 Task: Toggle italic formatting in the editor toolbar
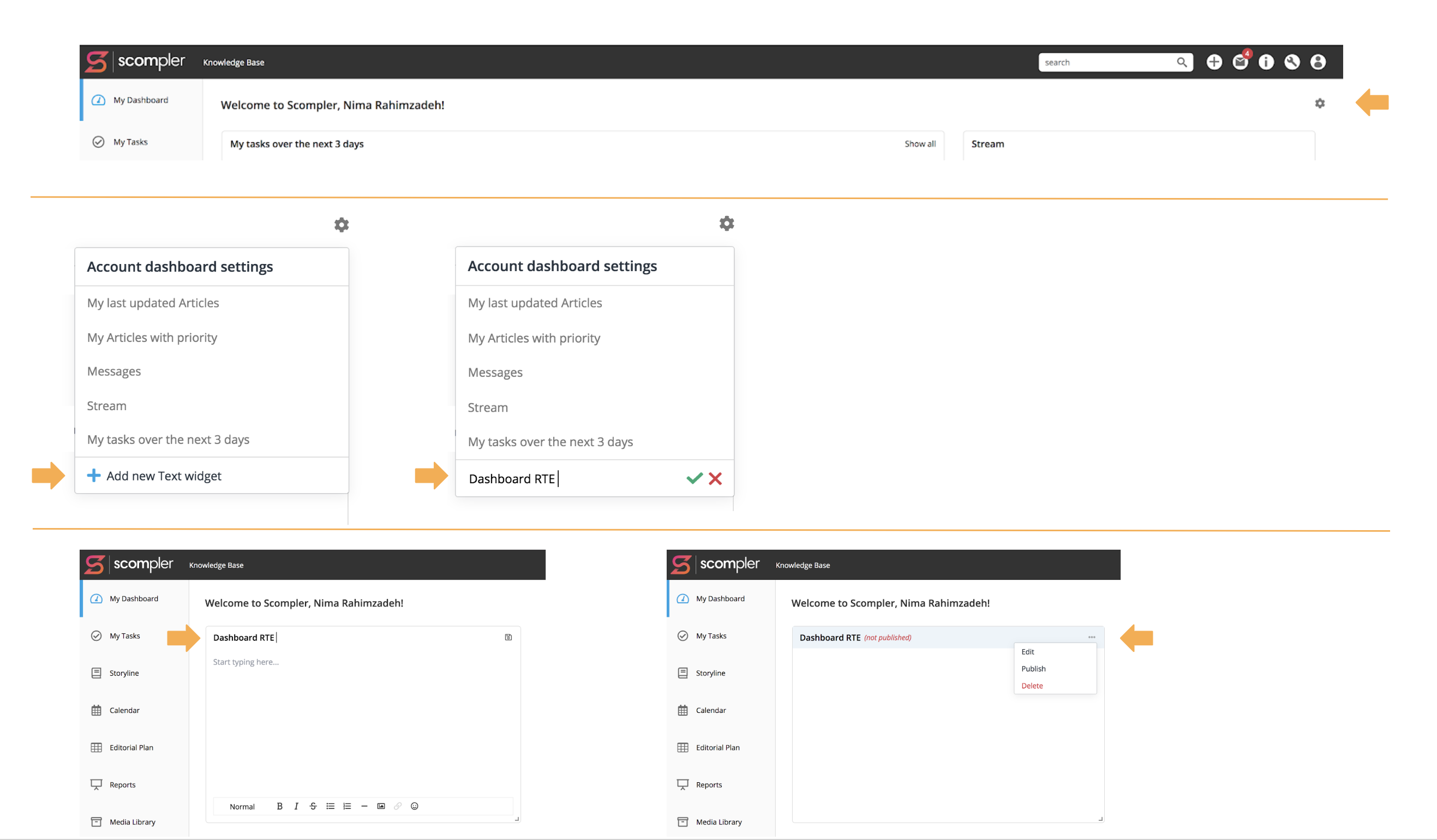coord(296,806)
